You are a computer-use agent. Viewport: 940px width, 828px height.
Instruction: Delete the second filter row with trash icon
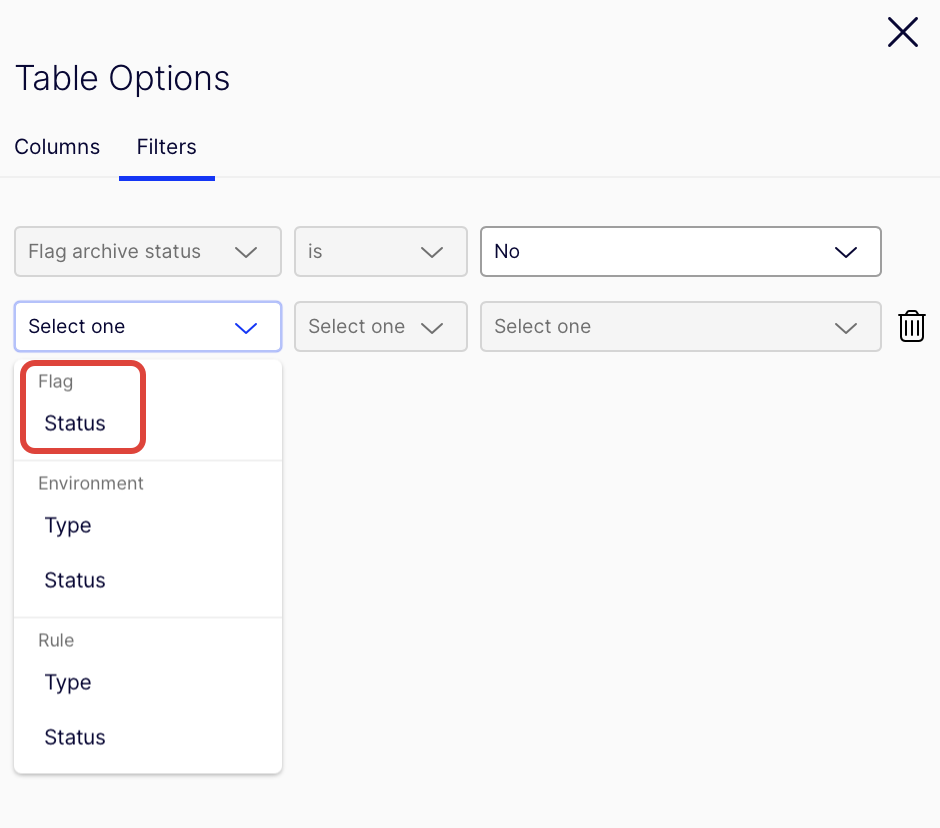click(x=911, y=326)
